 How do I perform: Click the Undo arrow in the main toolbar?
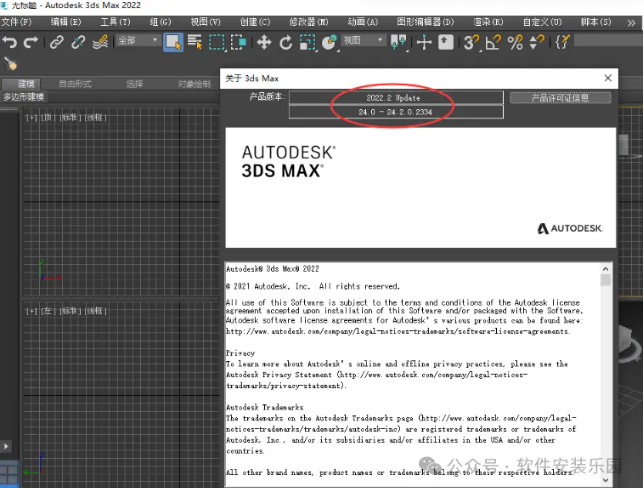[10, 42]
